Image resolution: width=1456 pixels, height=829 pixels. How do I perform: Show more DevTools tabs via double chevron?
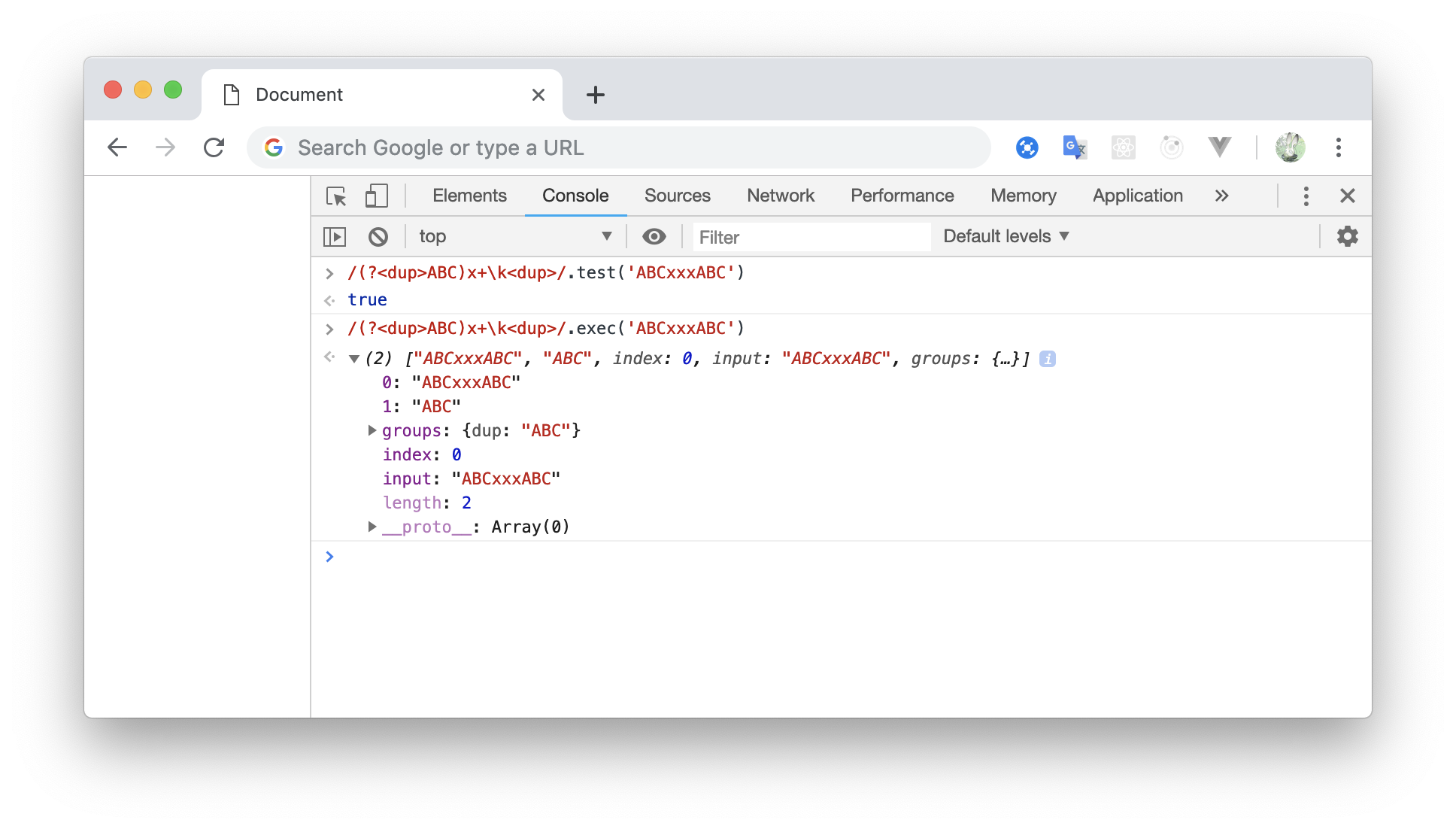pos(1221,196)
